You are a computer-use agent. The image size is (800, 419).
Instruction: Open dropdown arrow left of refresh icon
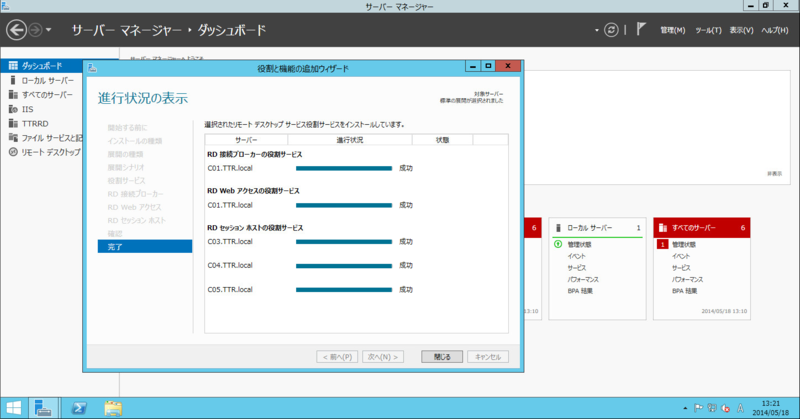(596, 30)
